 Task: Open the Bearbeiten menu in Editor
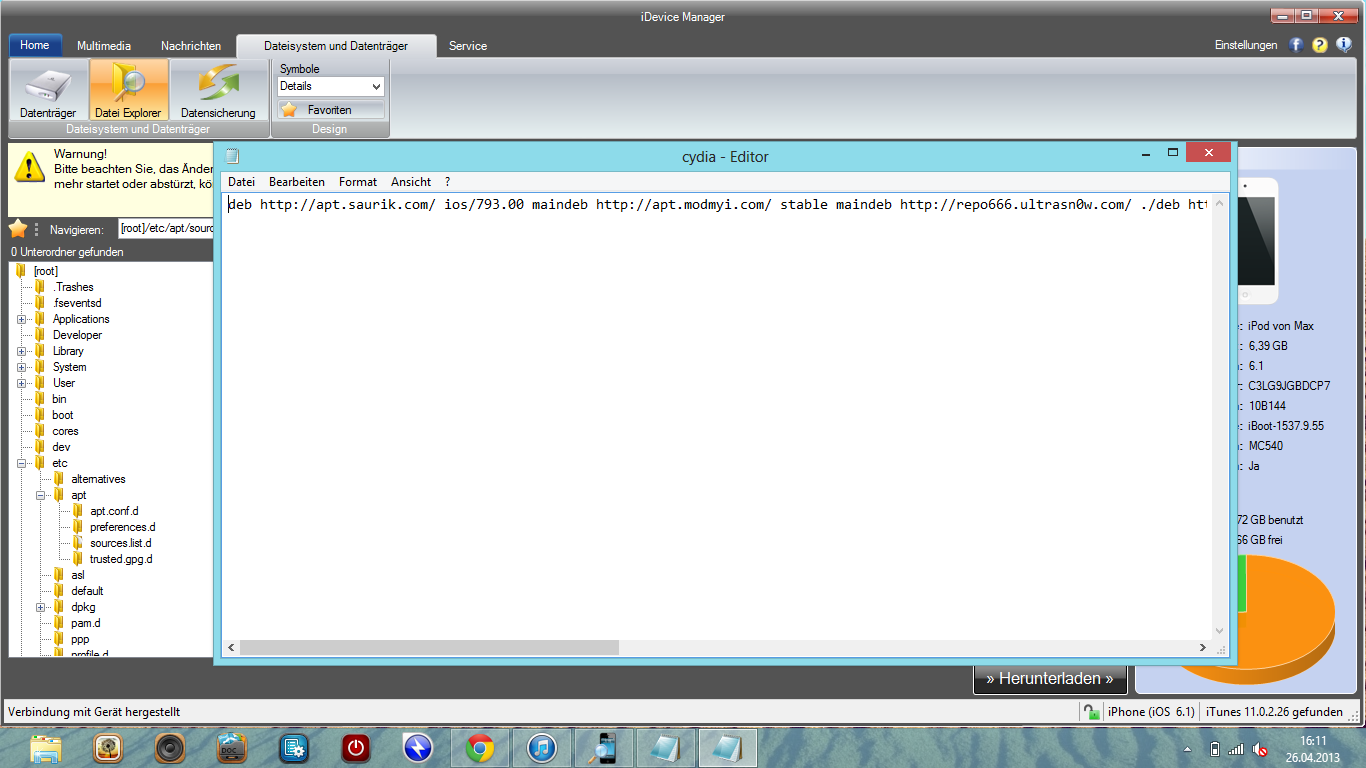tap(297, 182)
